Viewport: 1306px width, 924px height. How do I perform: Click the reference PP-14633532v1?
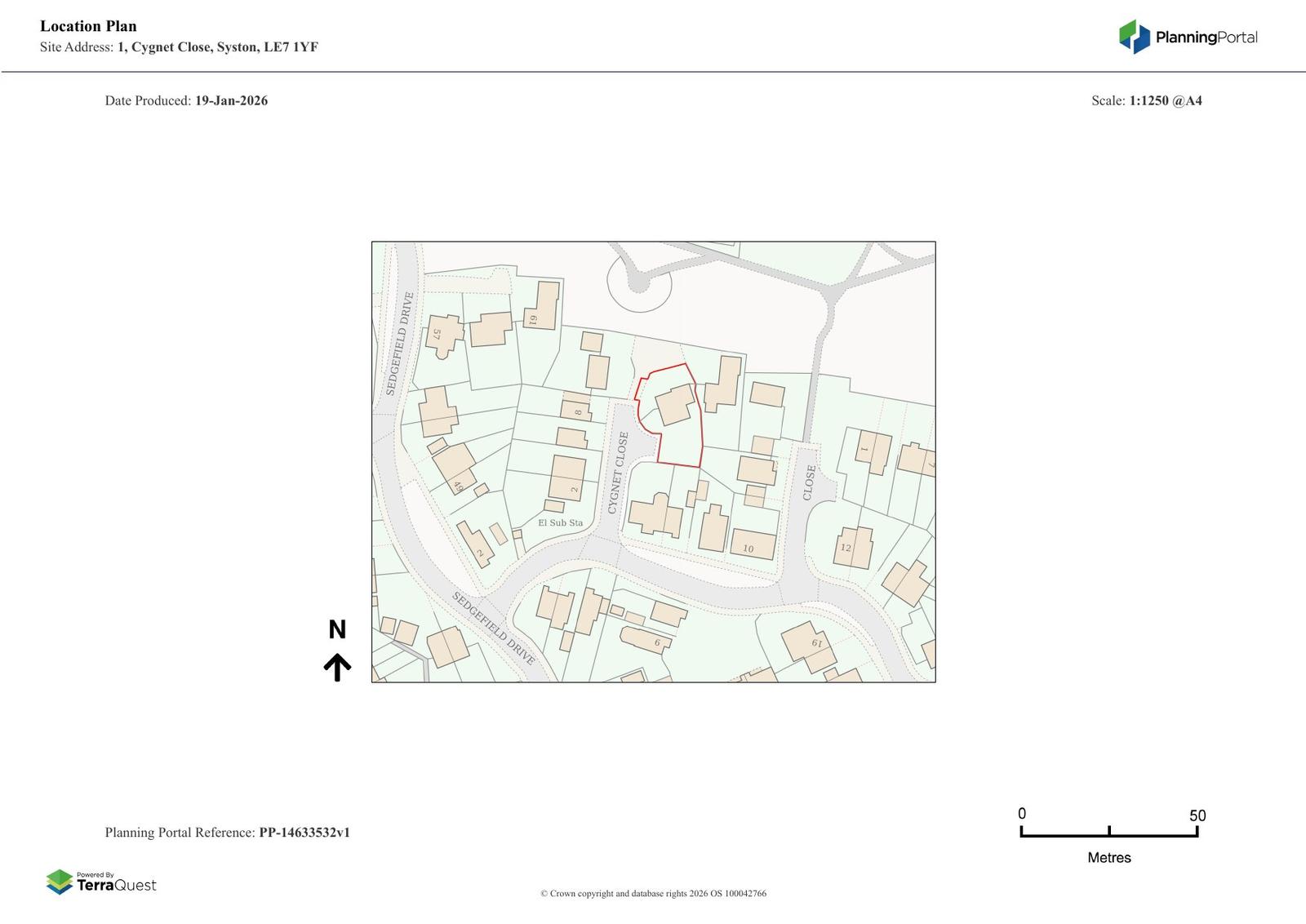point(304,833)
